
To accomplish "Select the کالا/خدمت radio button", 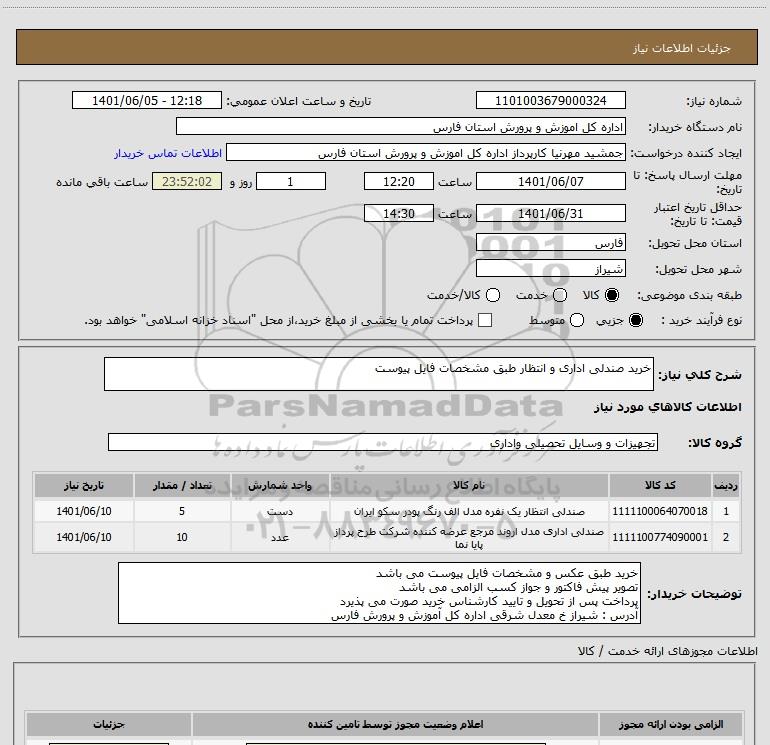I will [493, 295].
